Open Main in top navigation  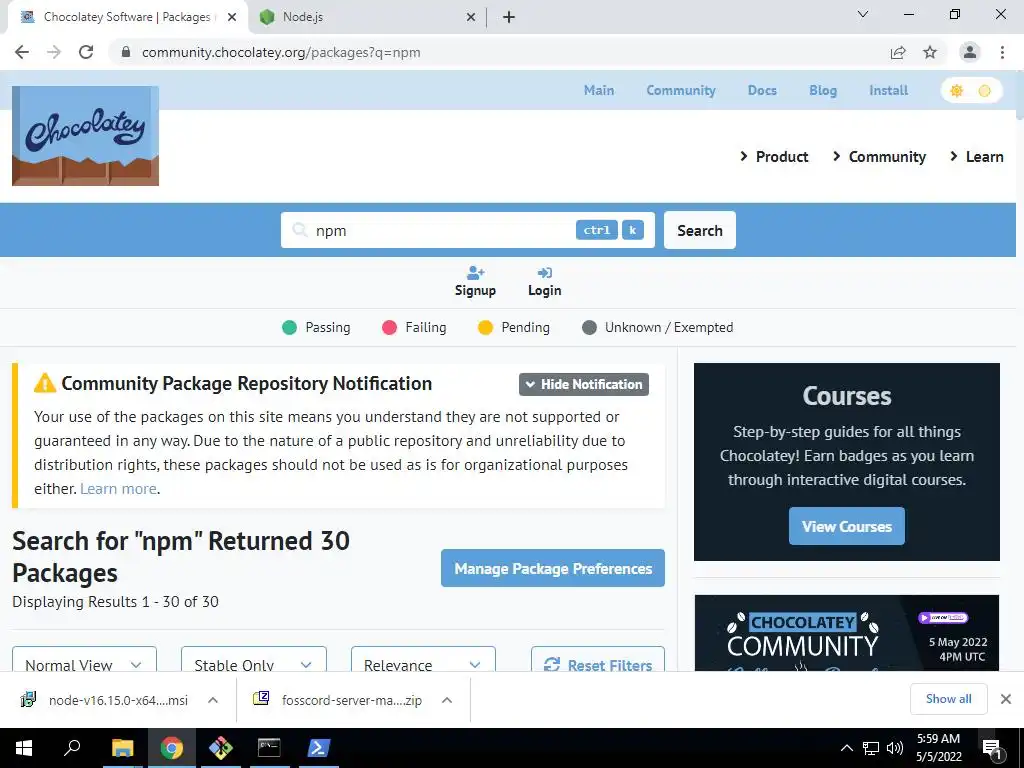[599, 90]
